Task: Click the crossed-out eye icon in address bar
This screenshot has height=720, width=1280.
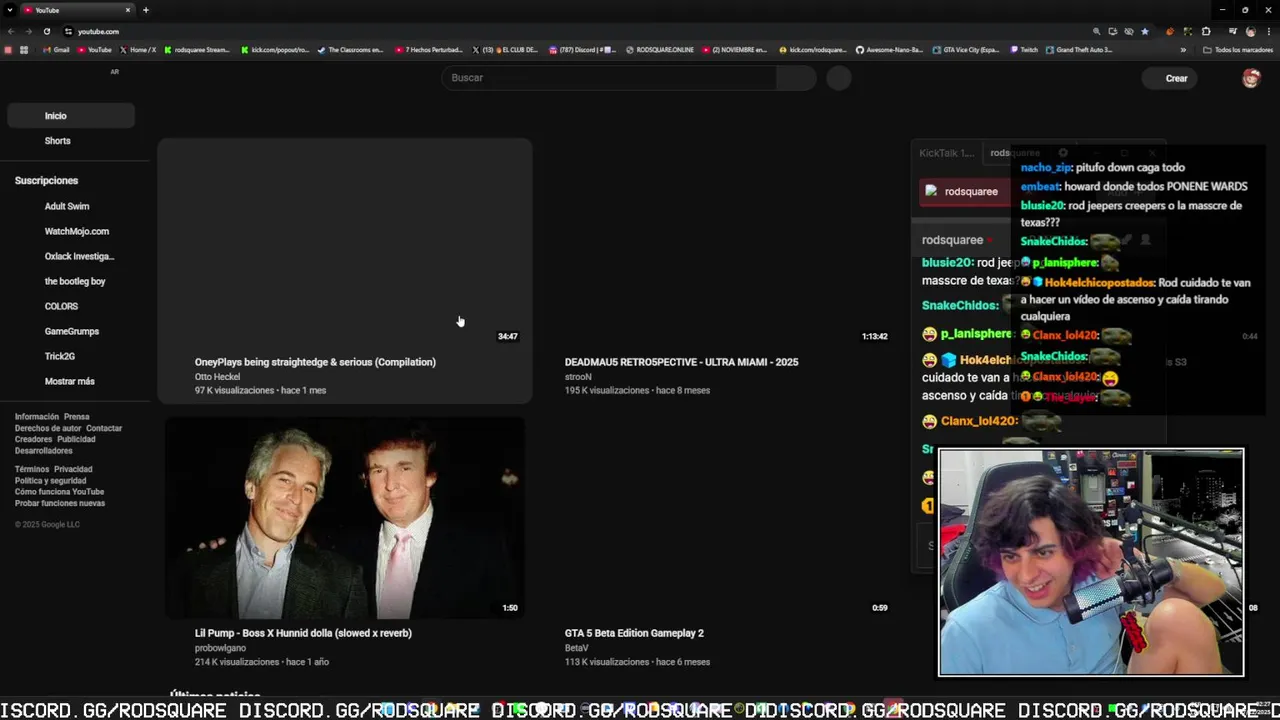Action: tap(1129, 31)
